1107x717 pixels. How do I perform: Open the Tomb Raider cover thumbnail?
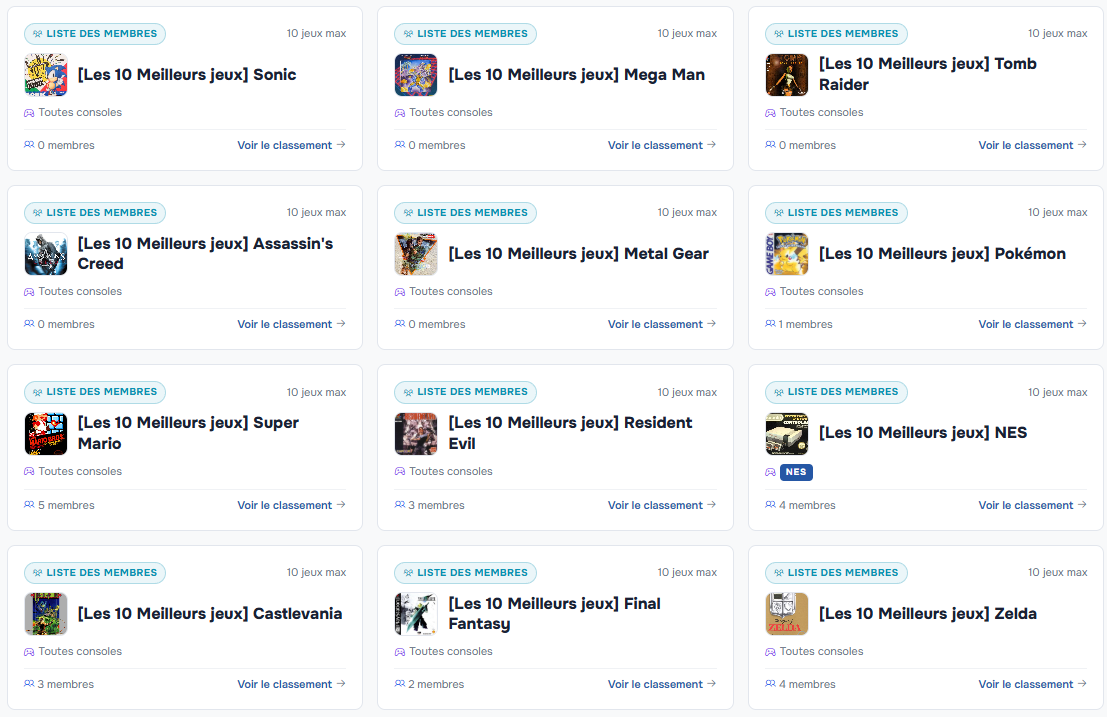786,75
